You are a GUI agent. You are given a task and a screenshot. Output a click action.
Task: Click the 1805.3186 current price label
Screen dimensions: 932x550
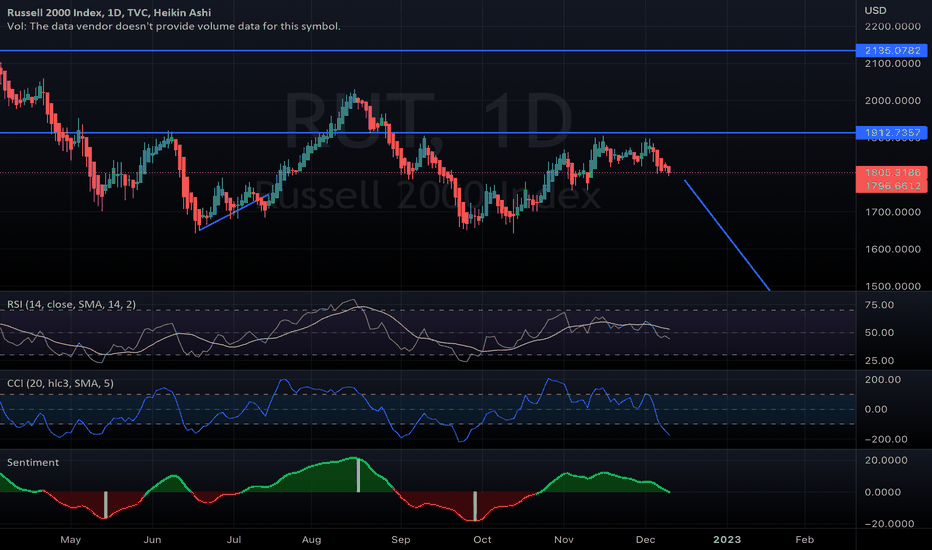(x=892, y=172)
